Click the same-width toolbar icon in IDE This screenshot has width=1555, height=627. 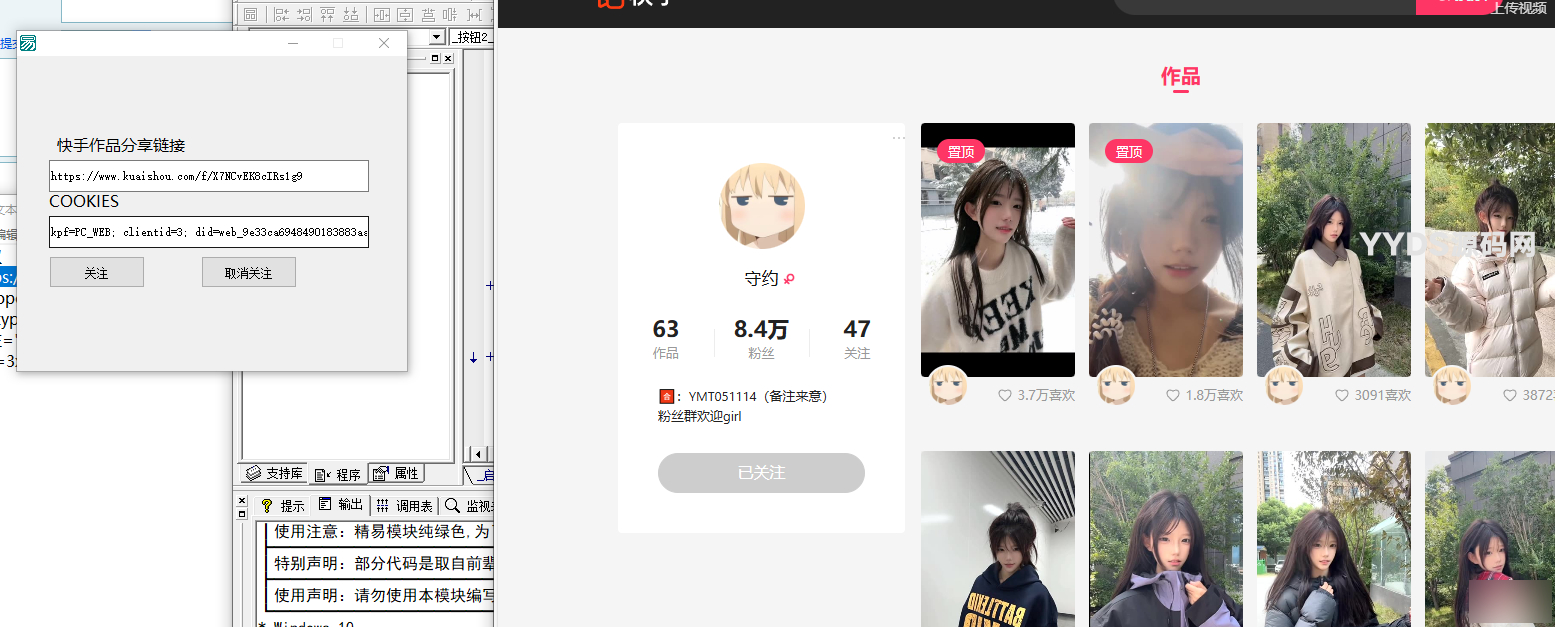coord(428,14)
